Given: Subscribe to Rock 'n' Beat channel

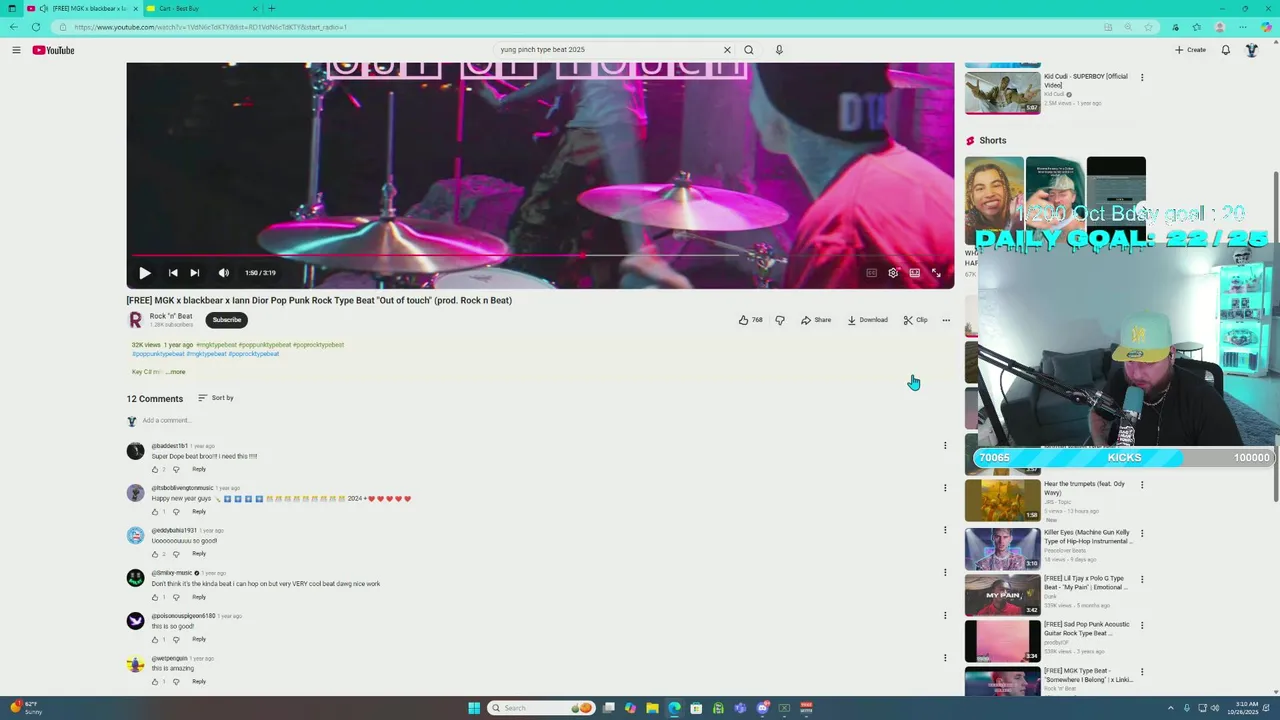Looking at the screenshot, I should point(227,320).
